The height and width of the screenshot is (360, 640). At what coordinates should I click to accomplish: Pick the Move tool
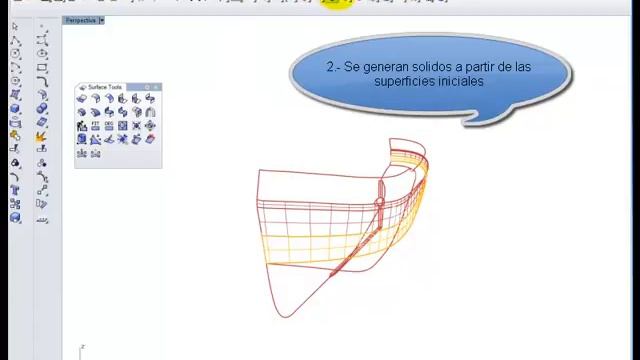pyautogui.click(x=42, y=191)
